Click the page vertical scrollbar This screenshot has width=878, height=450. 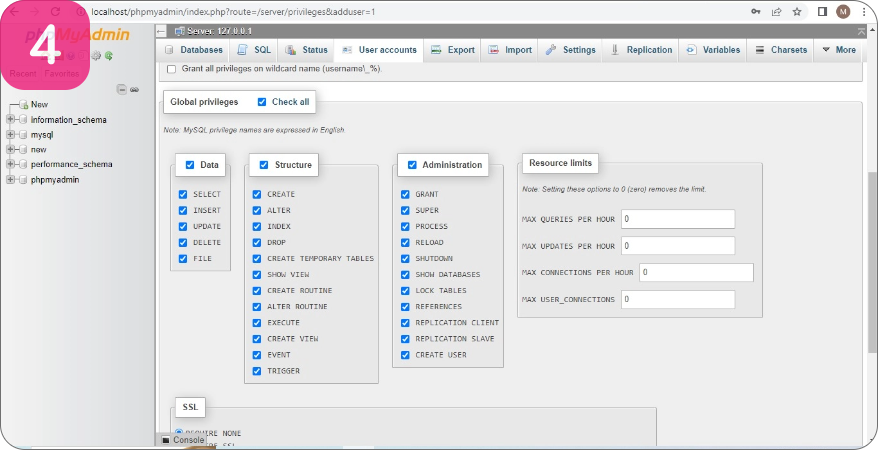click(x=872, y=261)
